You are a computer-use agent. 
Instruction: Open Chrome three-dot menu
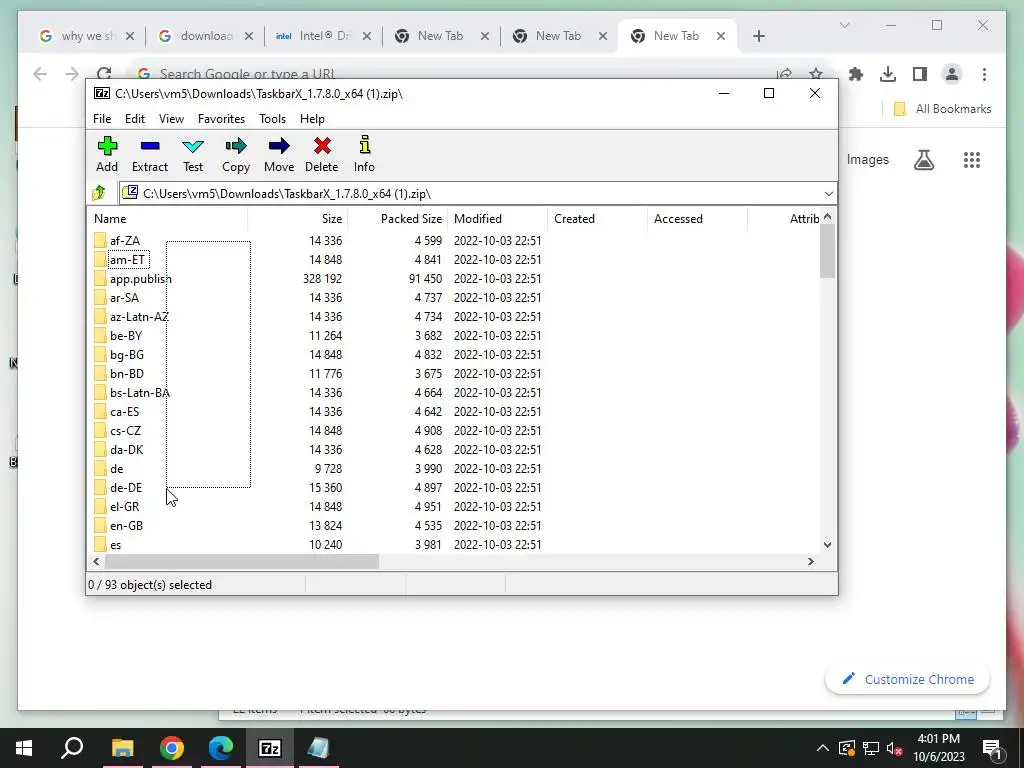click(x=984, y=74)
